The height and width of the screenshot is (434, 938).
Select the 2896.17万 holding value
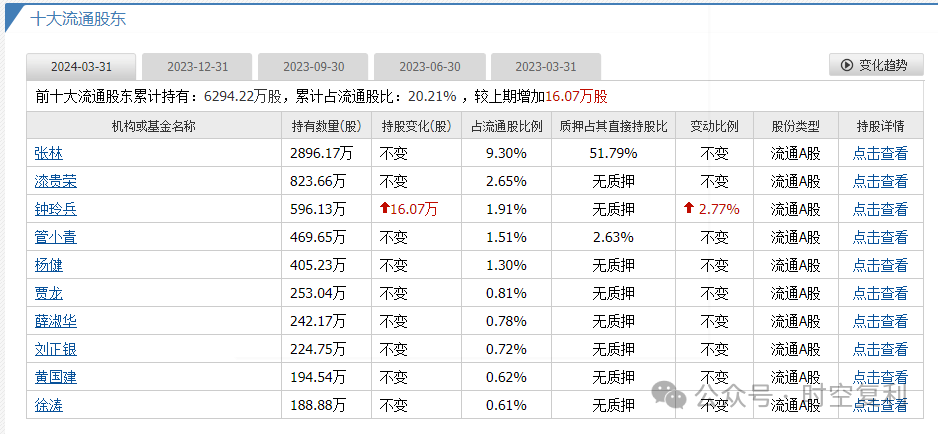point(321,153)
